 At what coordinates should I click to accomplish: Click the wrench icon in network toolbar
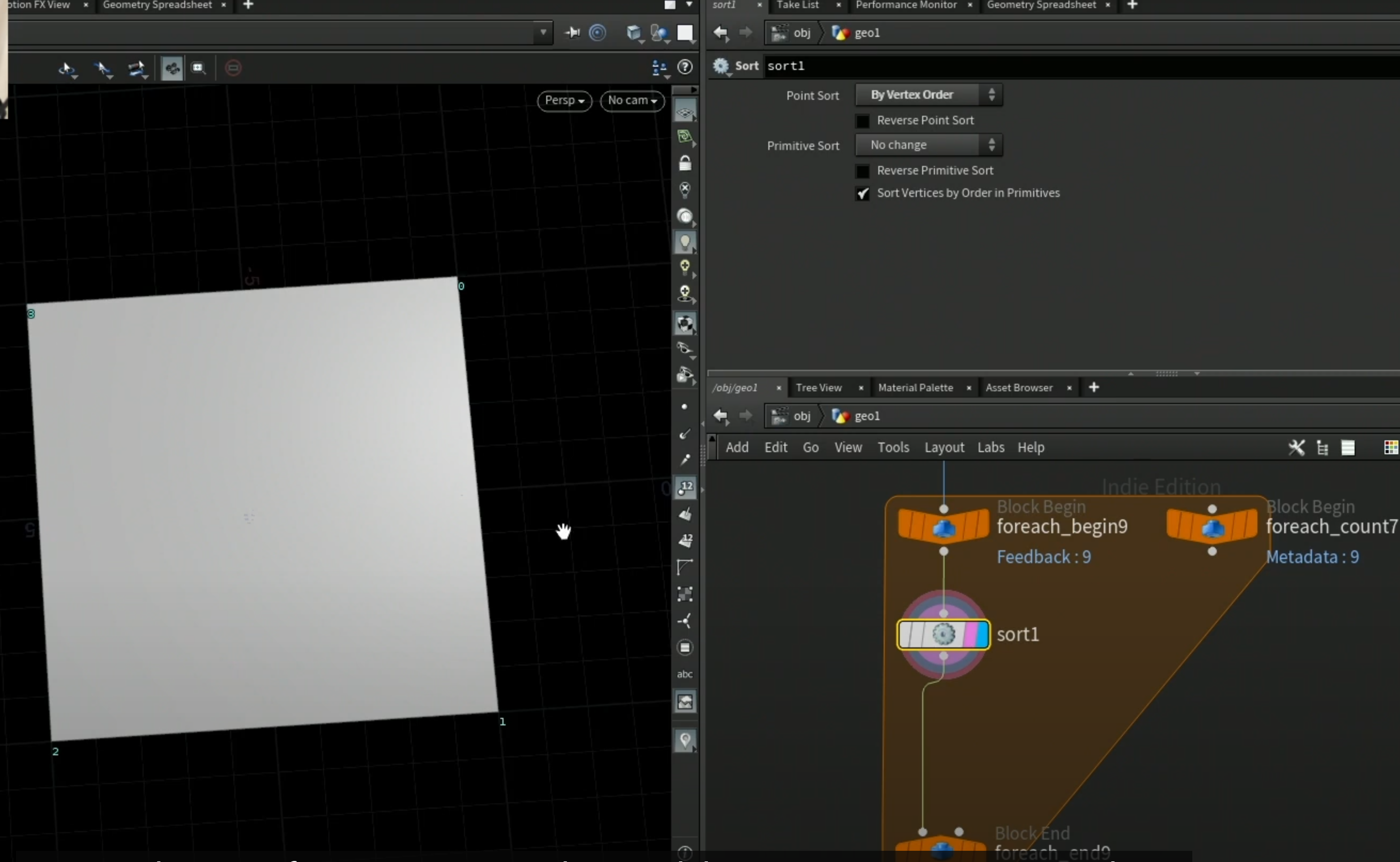pos(1296,447)
